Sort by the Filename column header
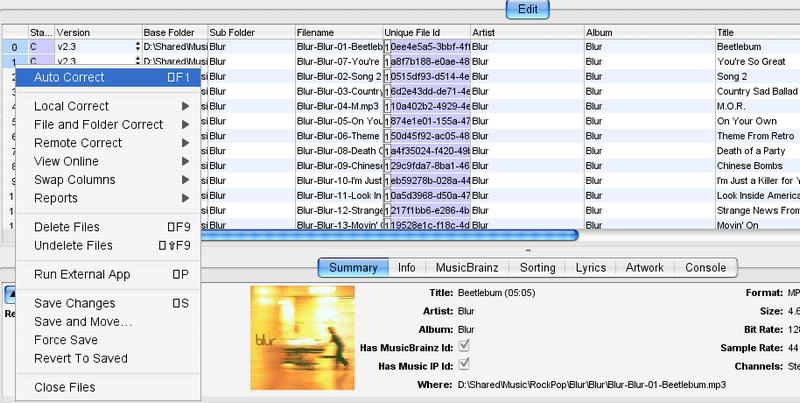The image size is (800, 403). tap(339, 33)
